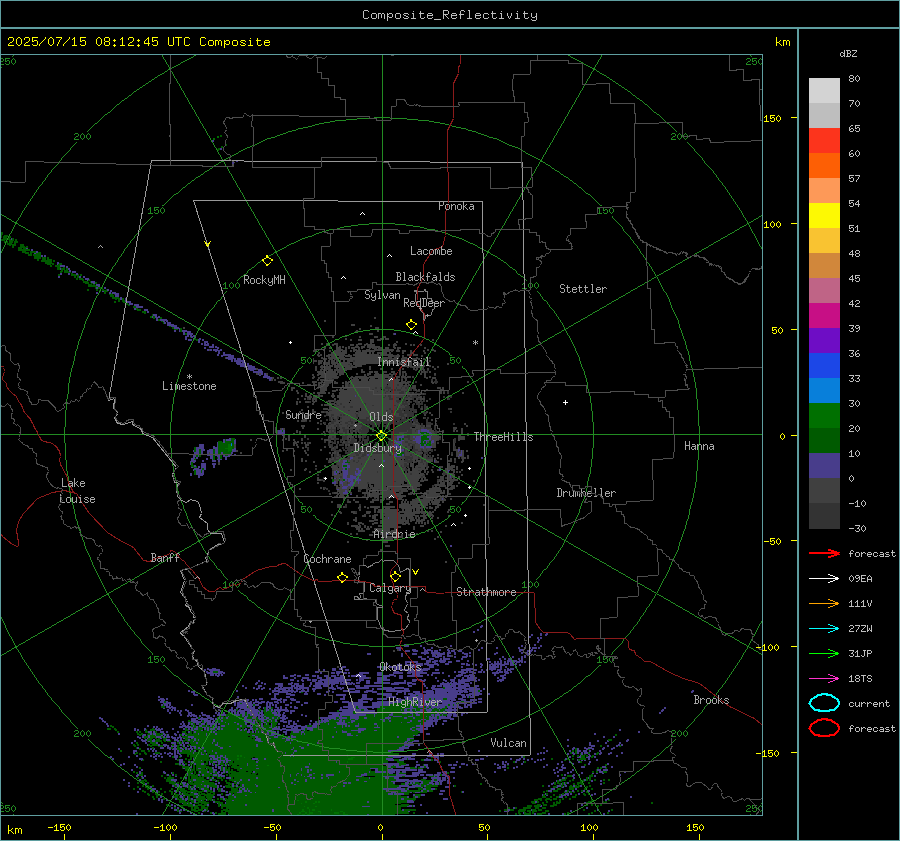Select yellow diamond marker above Calgary label
900x841 pixels.
395,576
